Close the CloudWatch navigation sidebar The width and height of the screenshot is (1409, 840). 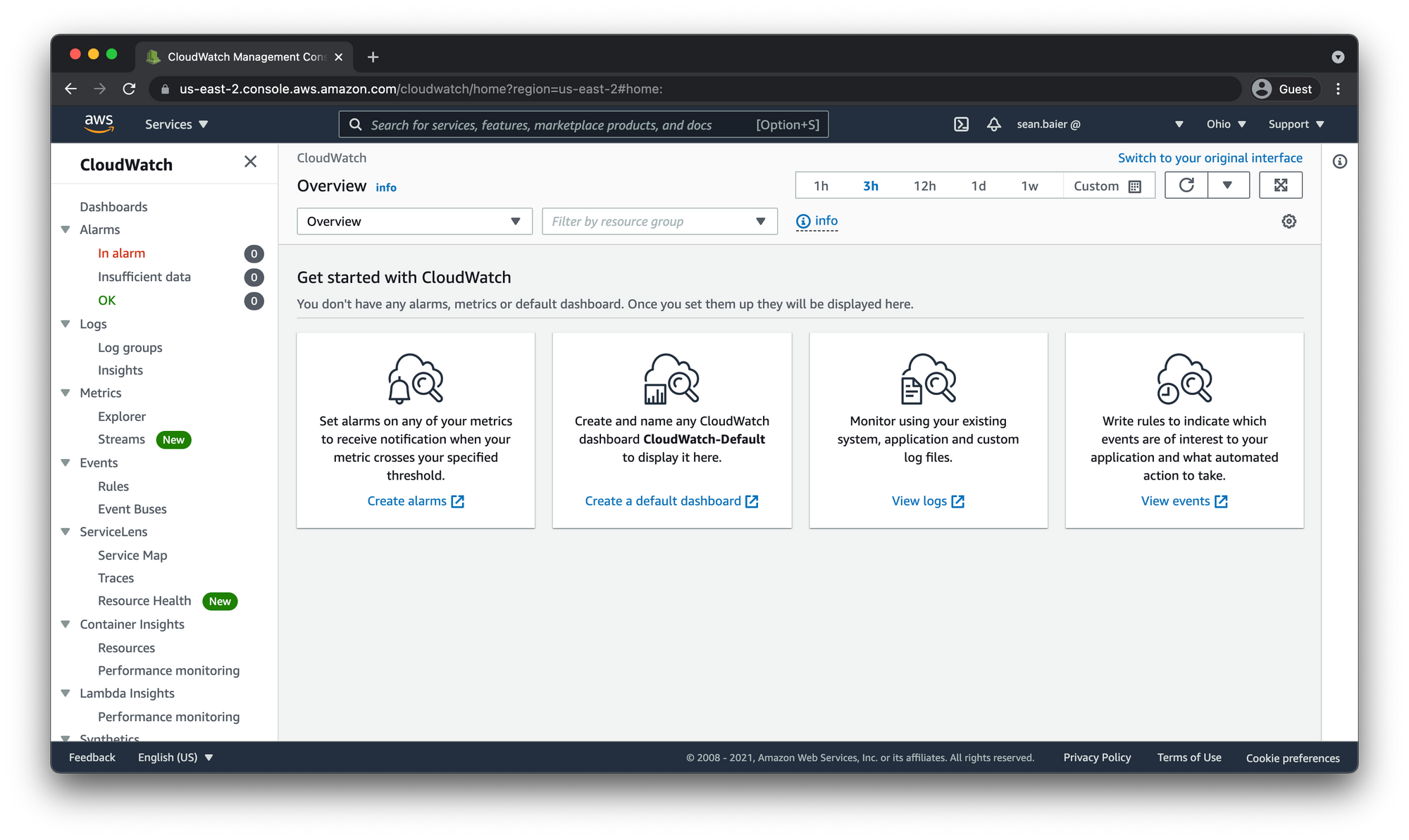click(250, 162)
